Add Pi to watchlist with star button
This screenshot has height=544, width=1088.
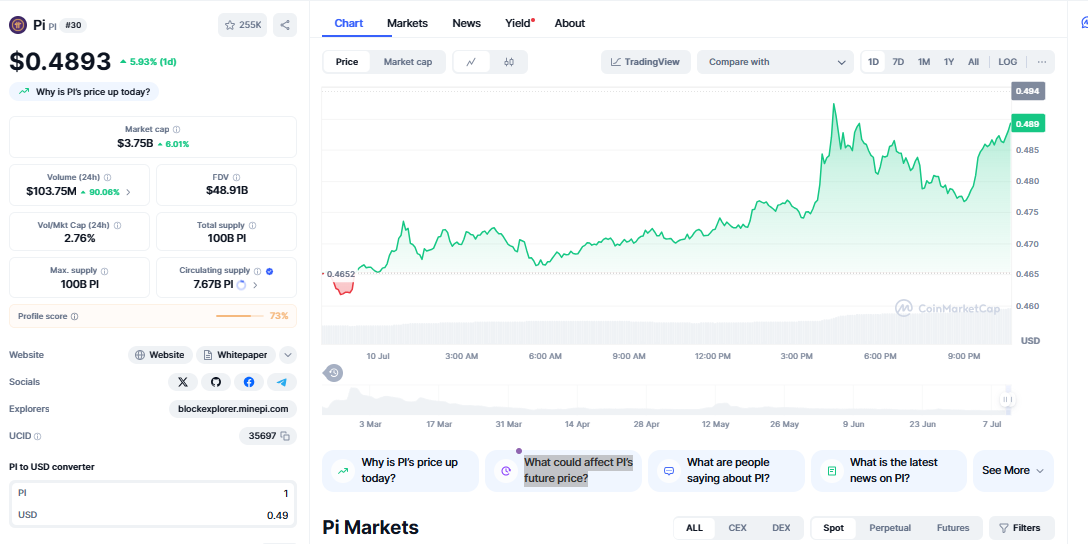242,25
